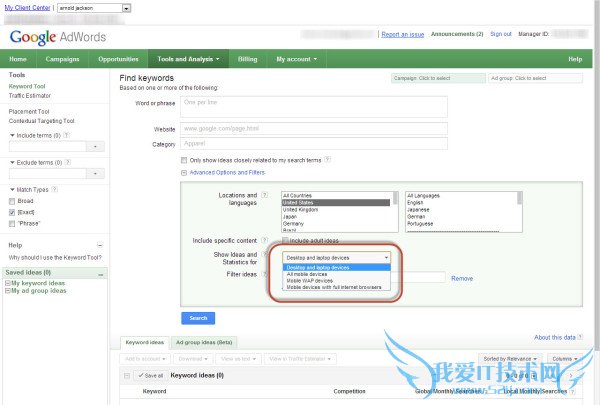This screenshot has width=600, height=405.
Task: Click help icon next to 'Only show ideas closely related to my search terms'
Action: pos(328,160)
